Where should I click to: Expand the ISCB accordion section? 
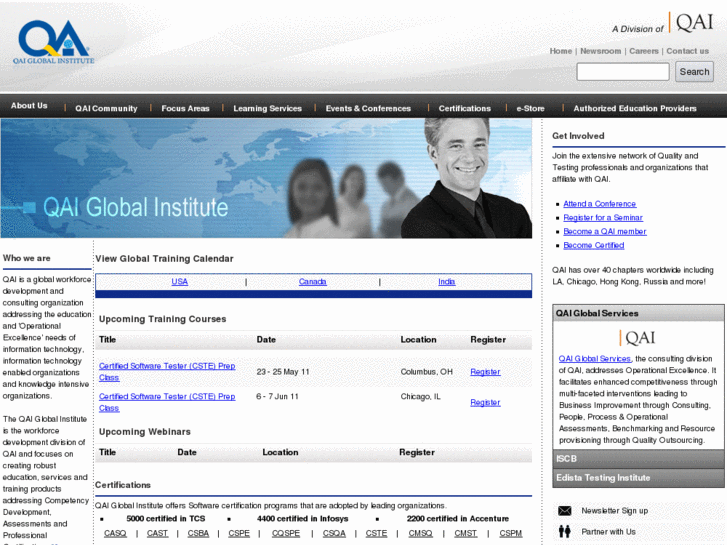[x=638, y=459]
